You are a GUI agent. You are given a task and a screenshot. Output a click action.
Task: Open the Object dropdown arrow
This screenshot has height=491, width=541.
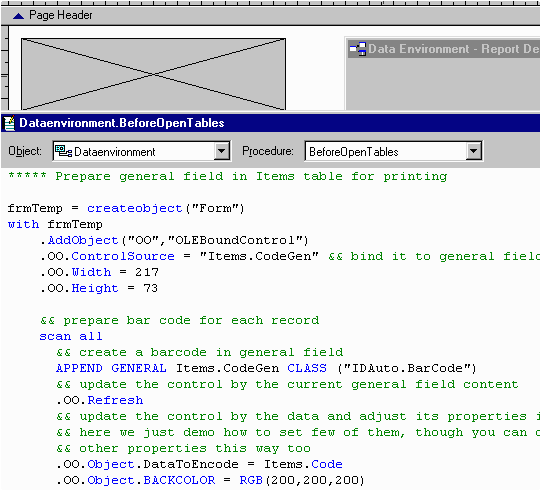[221, 151]
